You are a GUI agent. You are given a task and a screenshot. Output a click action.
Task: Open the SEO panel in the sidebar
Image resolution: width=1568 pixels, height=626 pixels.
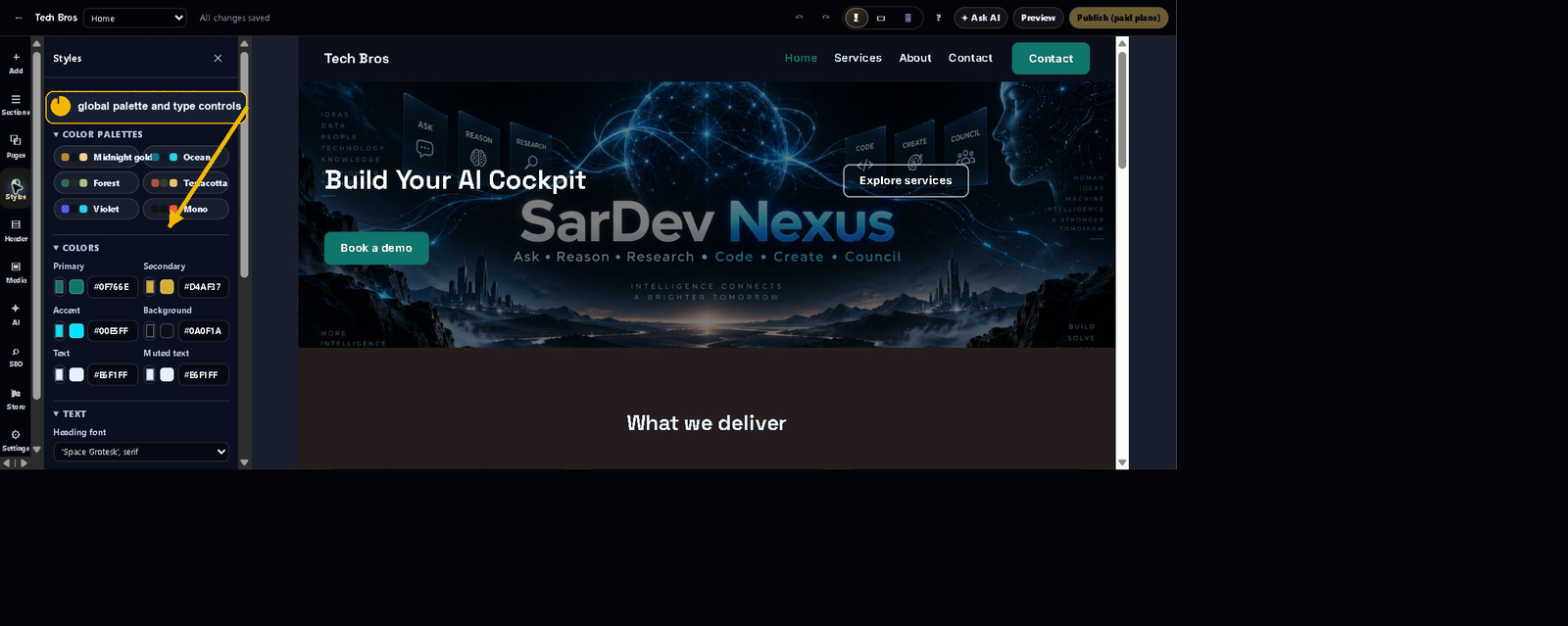pyautogui.click(x=16, y=357)
